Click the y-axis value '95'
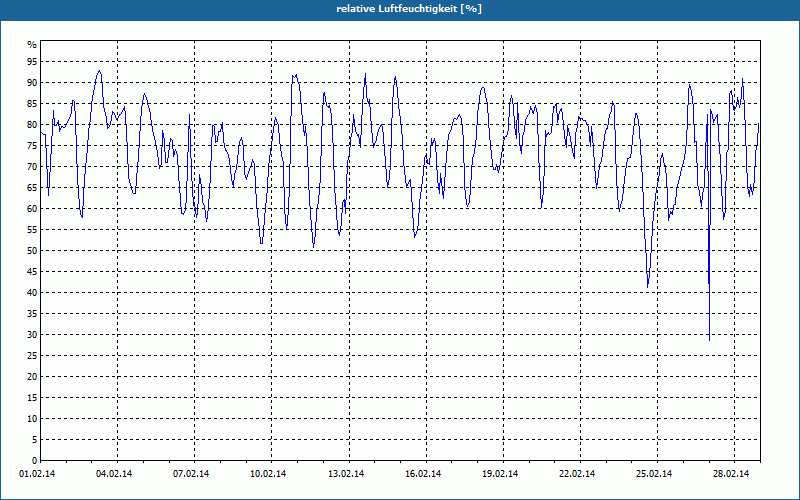The image size is (800, 500). click(32, 62)
